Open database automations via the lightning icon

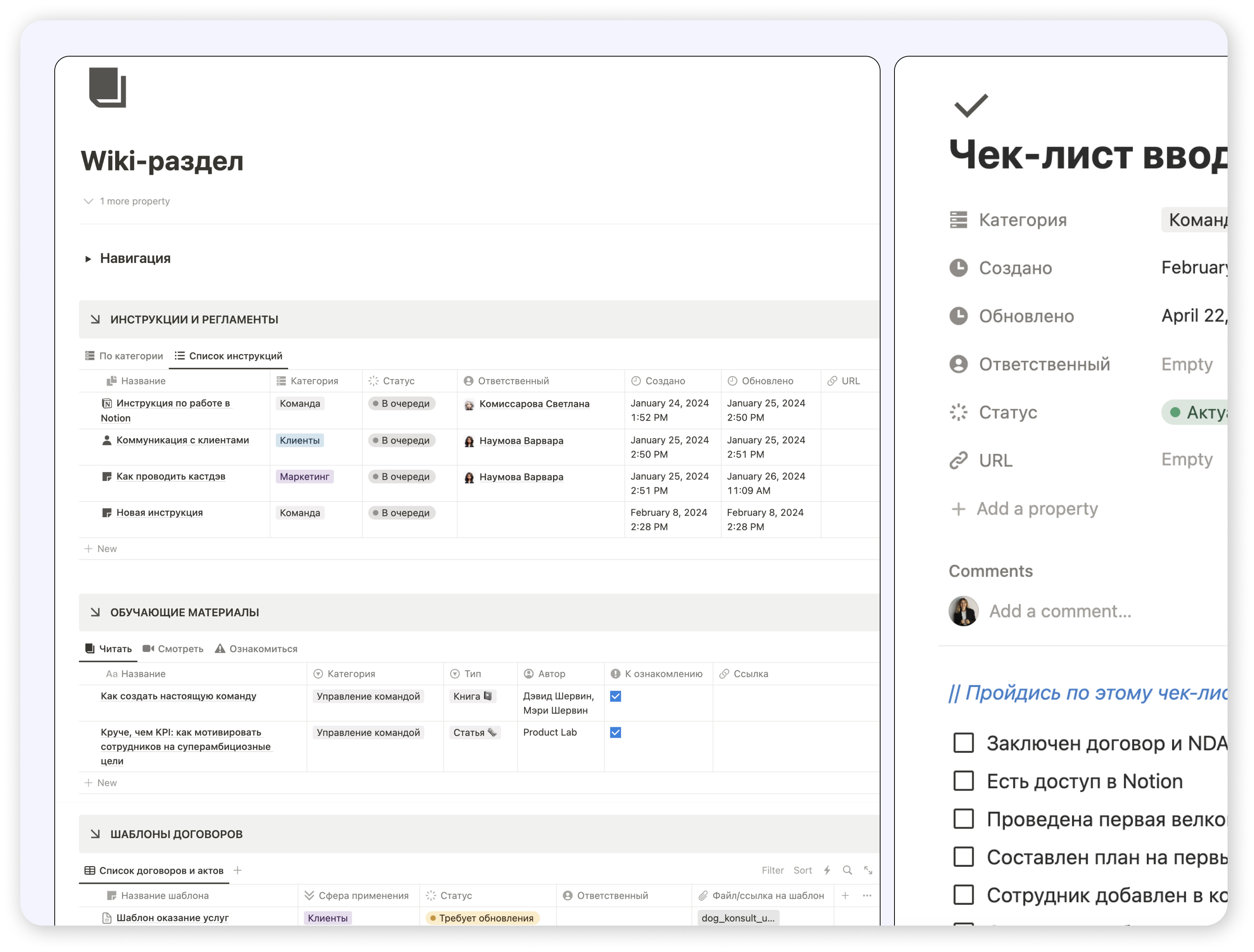coord(828,871)
